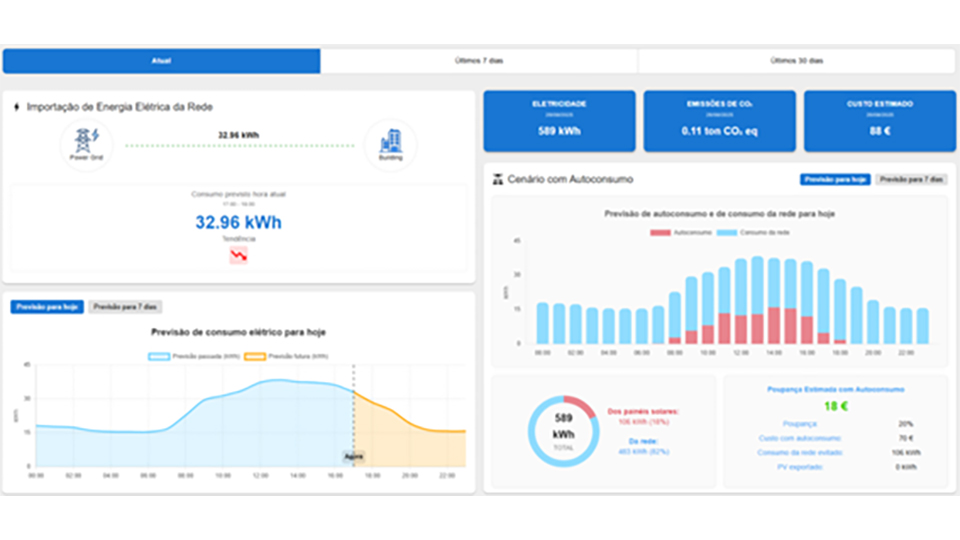Screen dimensions: 960x540
Task: Hide the Autoconsumo series via legend
Action: point(662,233)
